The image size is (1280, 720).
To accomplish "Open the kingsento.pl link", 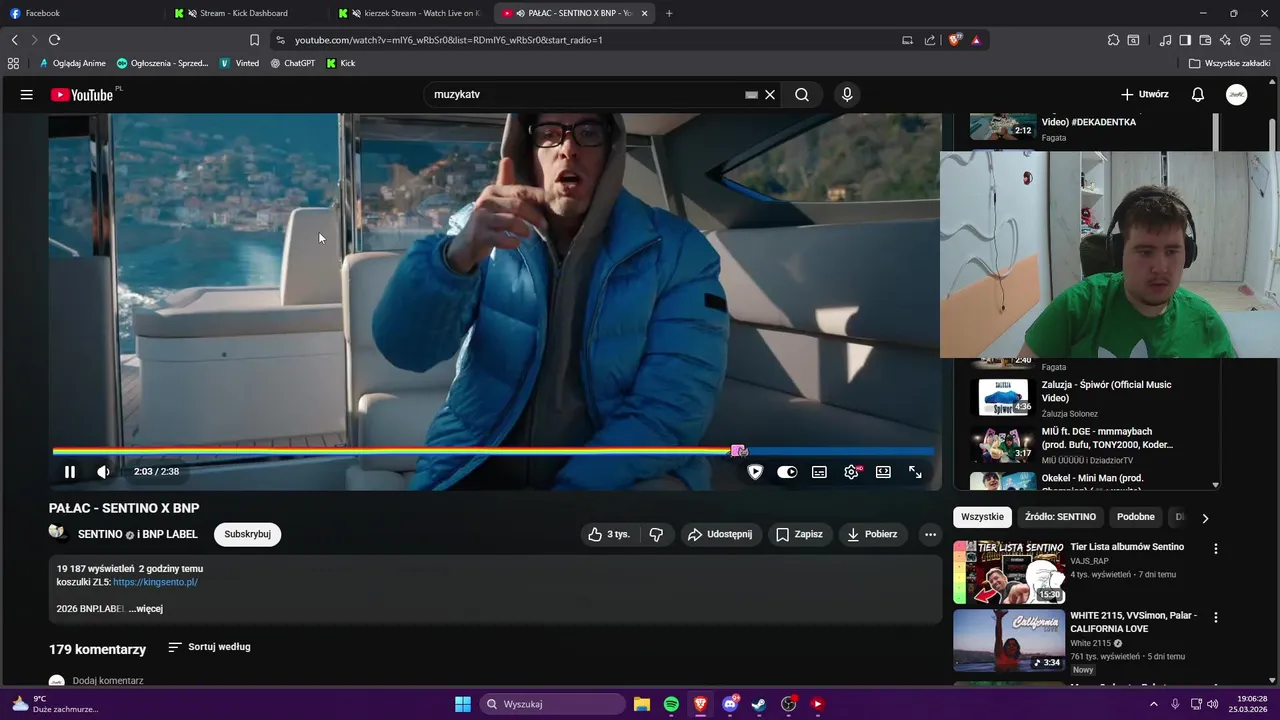I will 155,582.
